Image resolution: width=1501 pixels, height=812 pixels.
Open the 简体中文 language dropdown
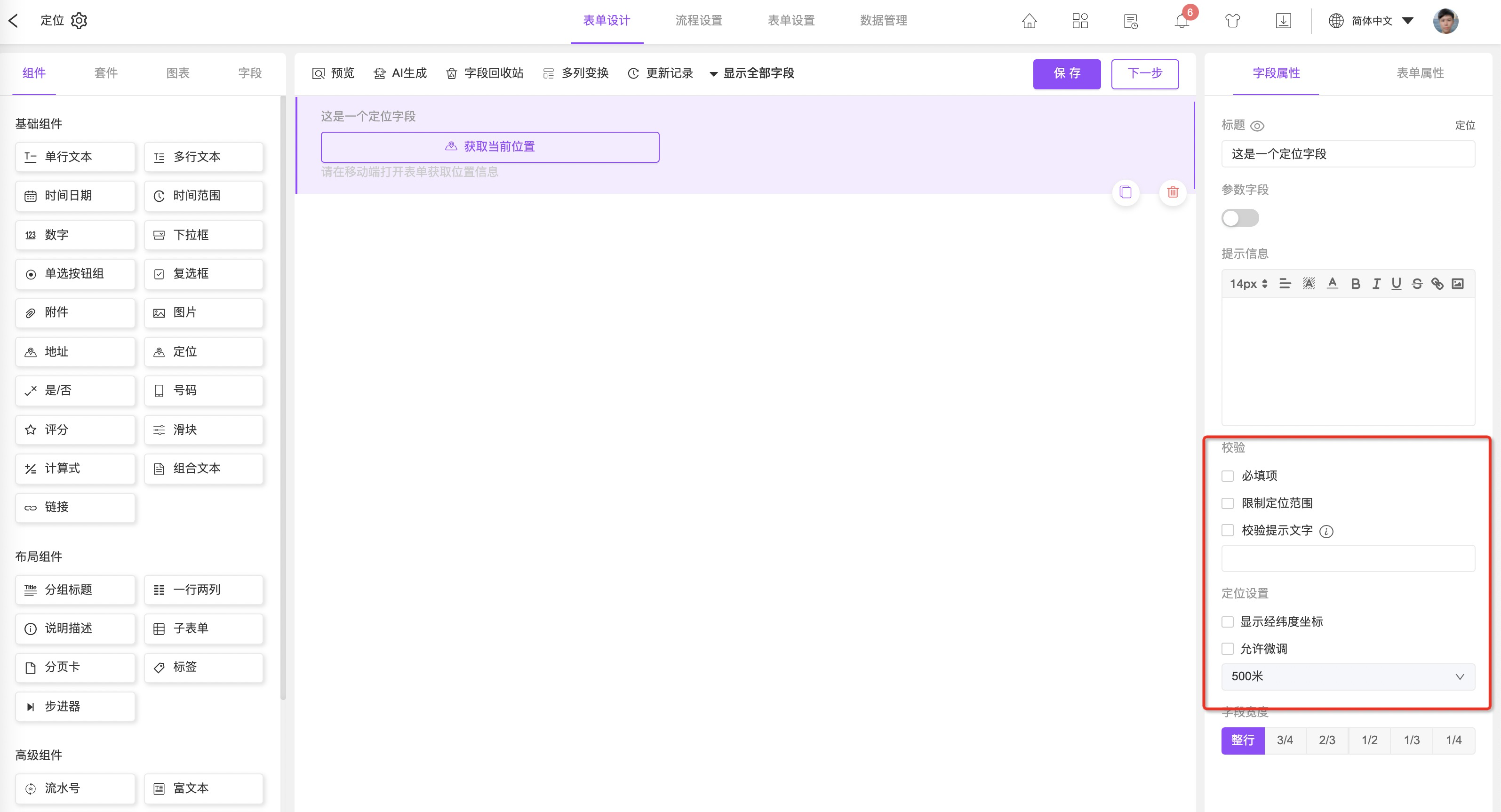click(1371, 21)
